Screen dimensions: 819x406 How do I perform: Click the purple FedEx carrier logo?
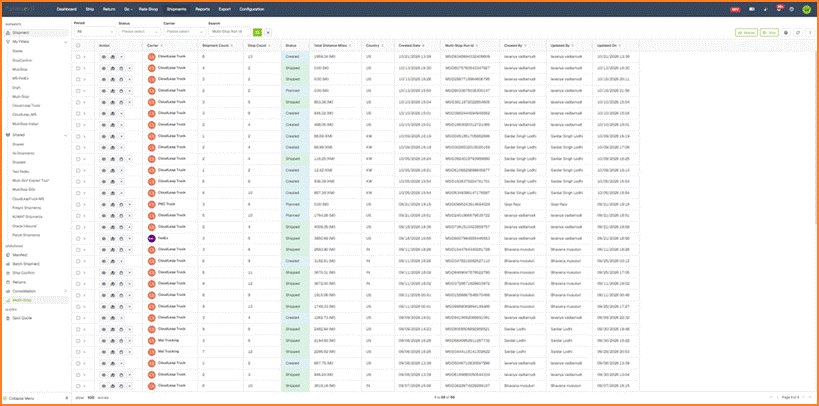click(152, 238)
